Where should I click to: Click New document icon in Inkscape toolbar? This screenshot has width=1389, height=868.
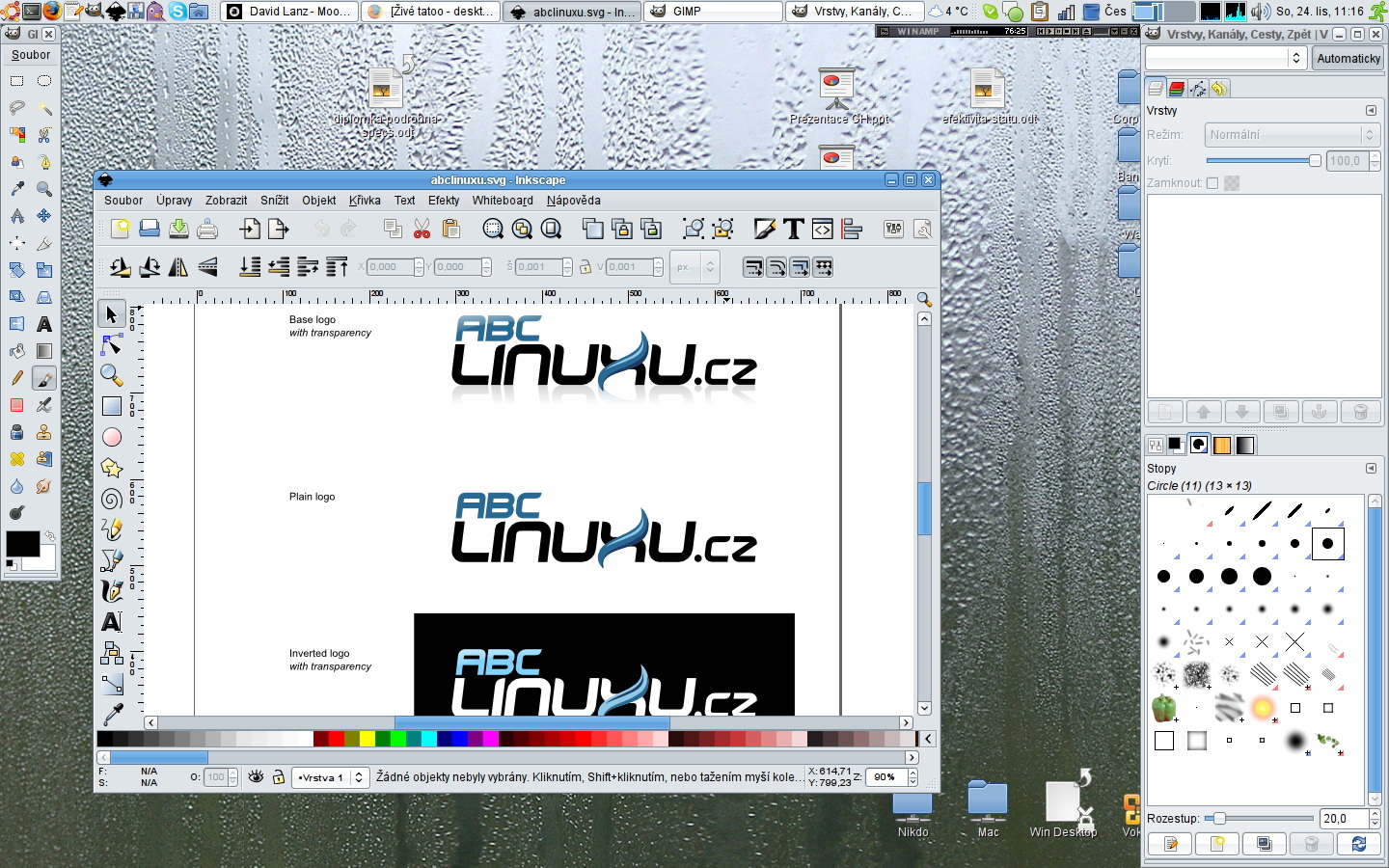tap(120, 229)
